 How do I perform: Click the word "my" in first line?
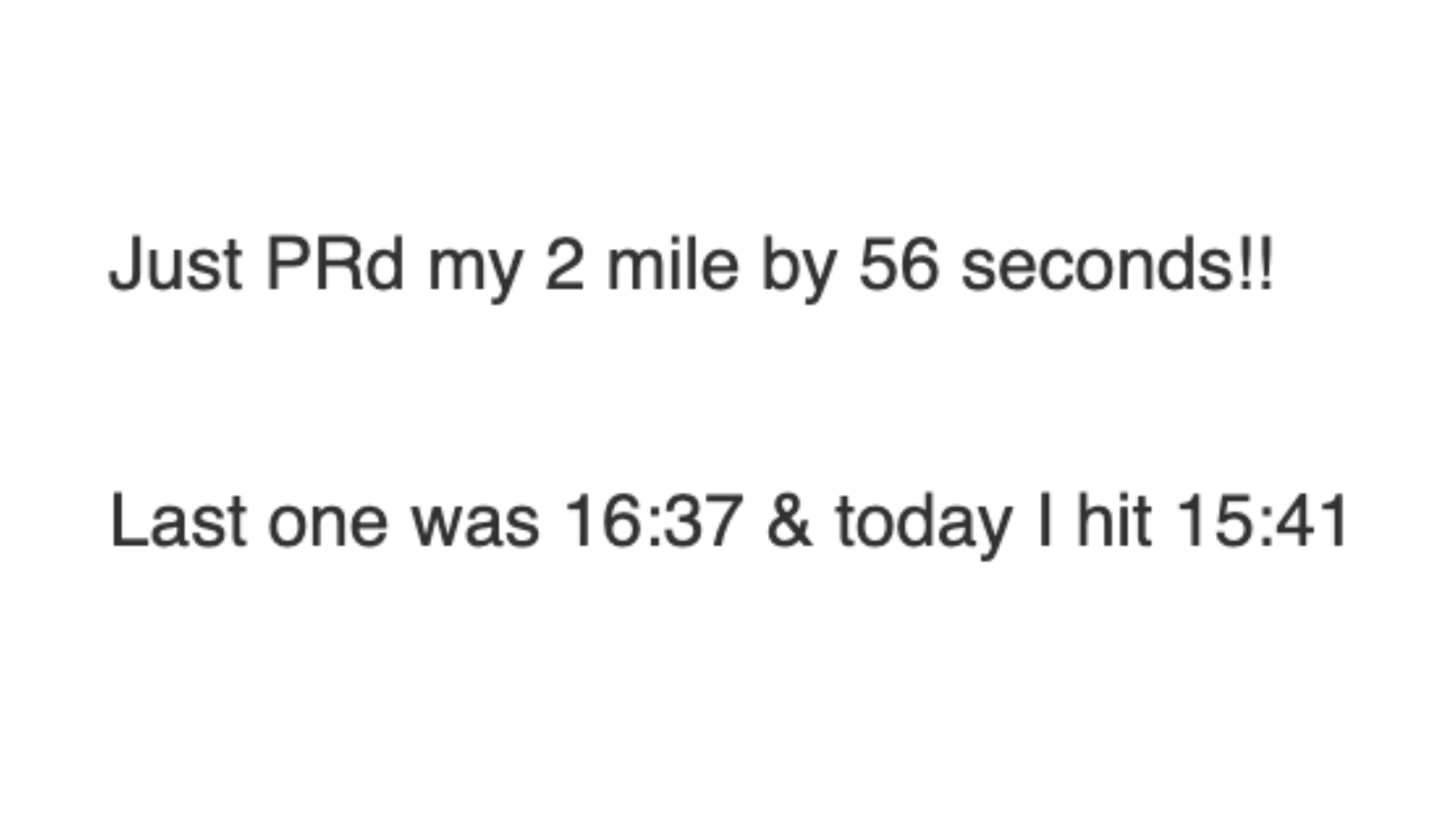(475, 271)
